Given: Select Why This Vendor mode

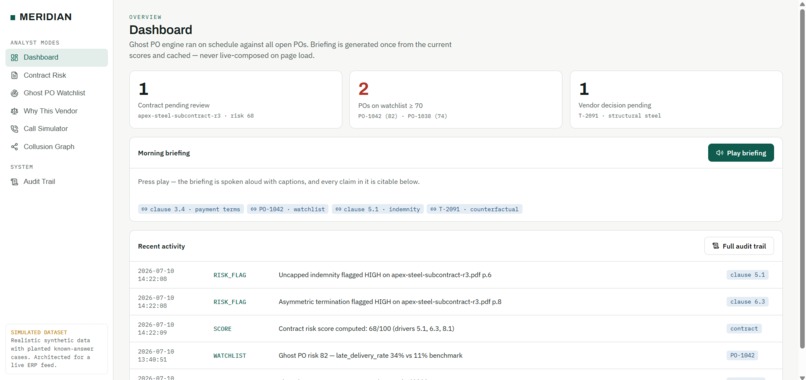Looking at the screenshot, I should 57,111.
